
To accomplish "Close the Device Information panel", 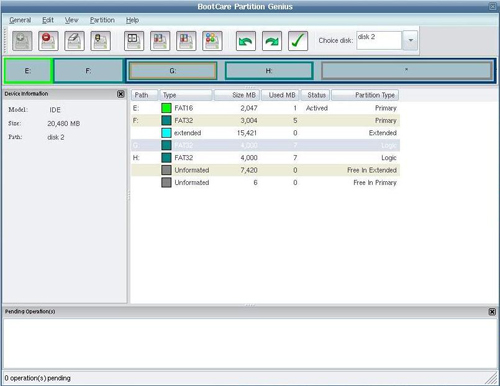I will point(121,94).
